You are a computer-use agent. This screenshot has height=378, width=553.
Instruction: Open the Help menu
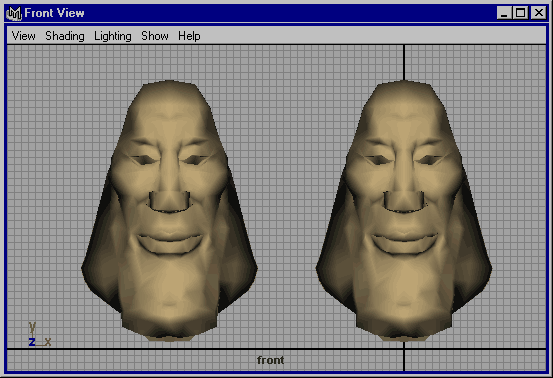click(189, 36)
